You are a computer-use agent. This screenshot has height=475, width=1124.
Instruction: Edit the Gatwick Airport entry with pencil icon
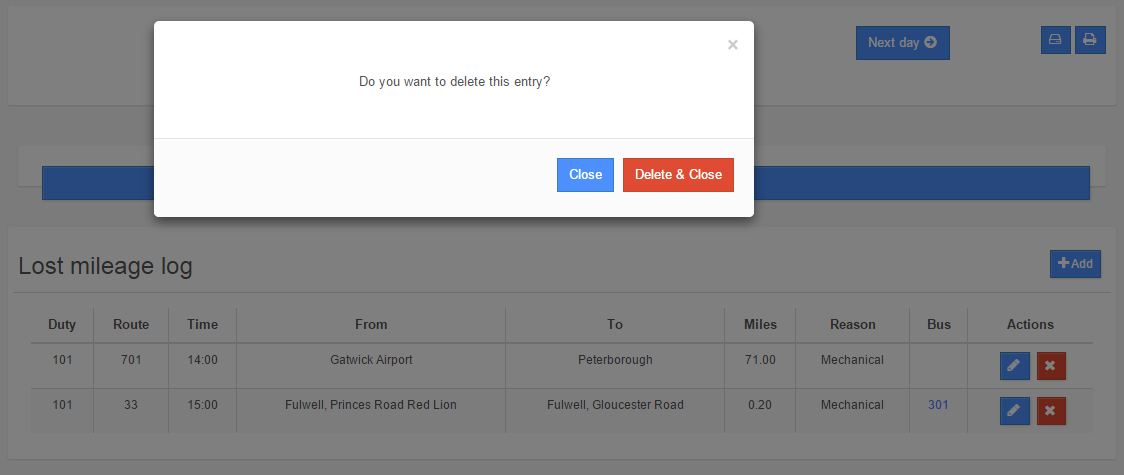[x=1015, y=366]
